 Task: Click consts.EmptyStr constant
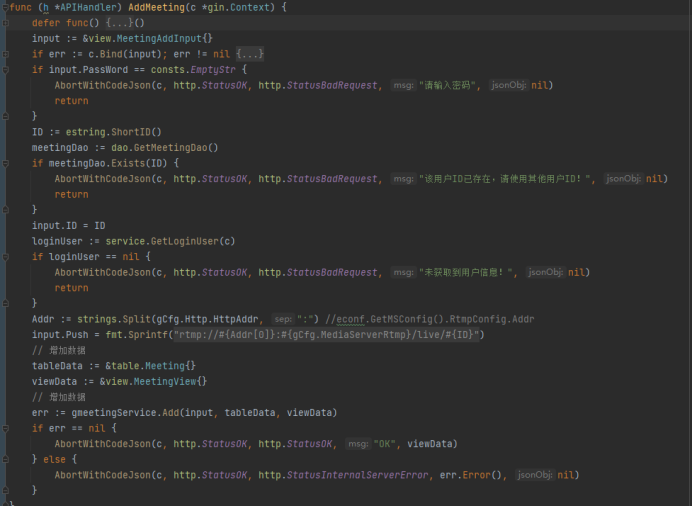[193, 70]
